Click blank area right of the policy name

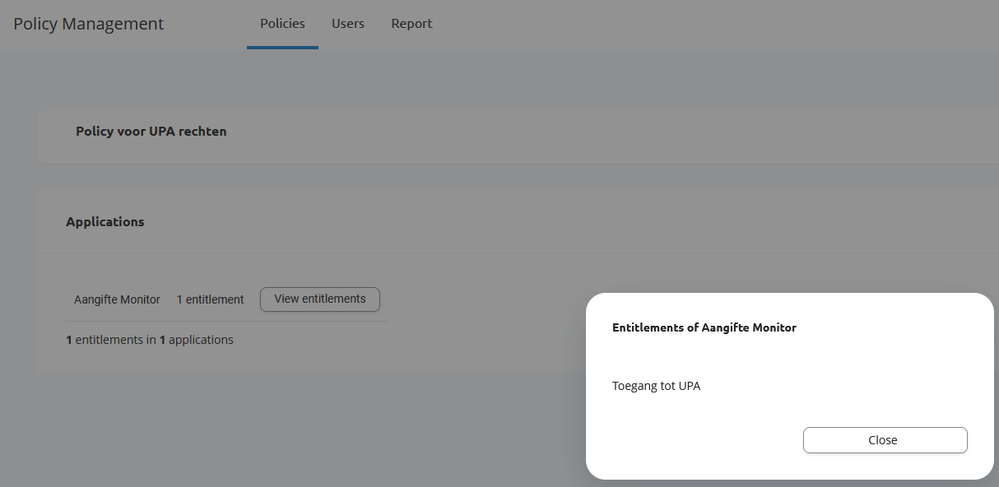[600, 131]
